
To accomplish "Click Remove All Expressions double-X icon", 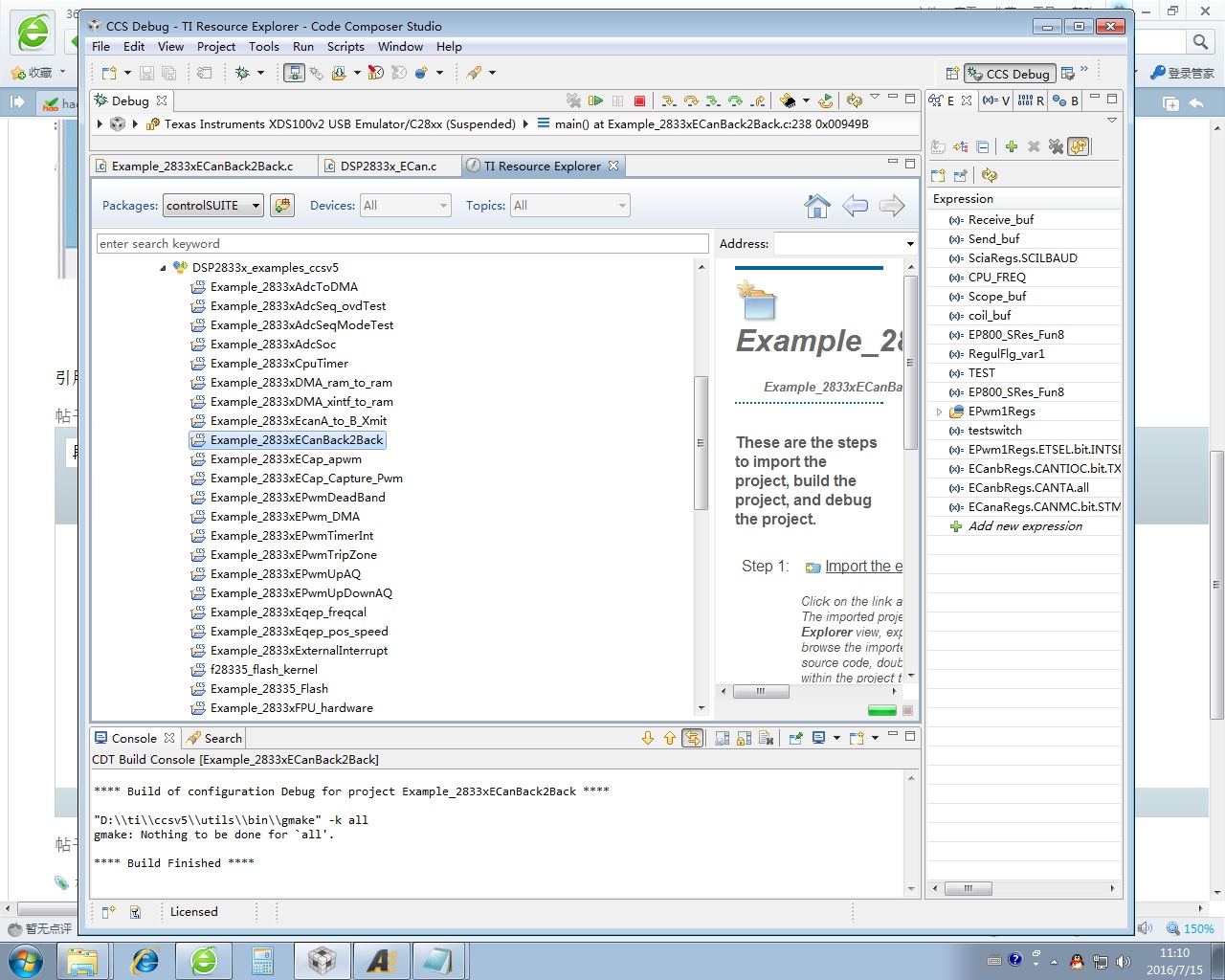I will coord(1056,146).
